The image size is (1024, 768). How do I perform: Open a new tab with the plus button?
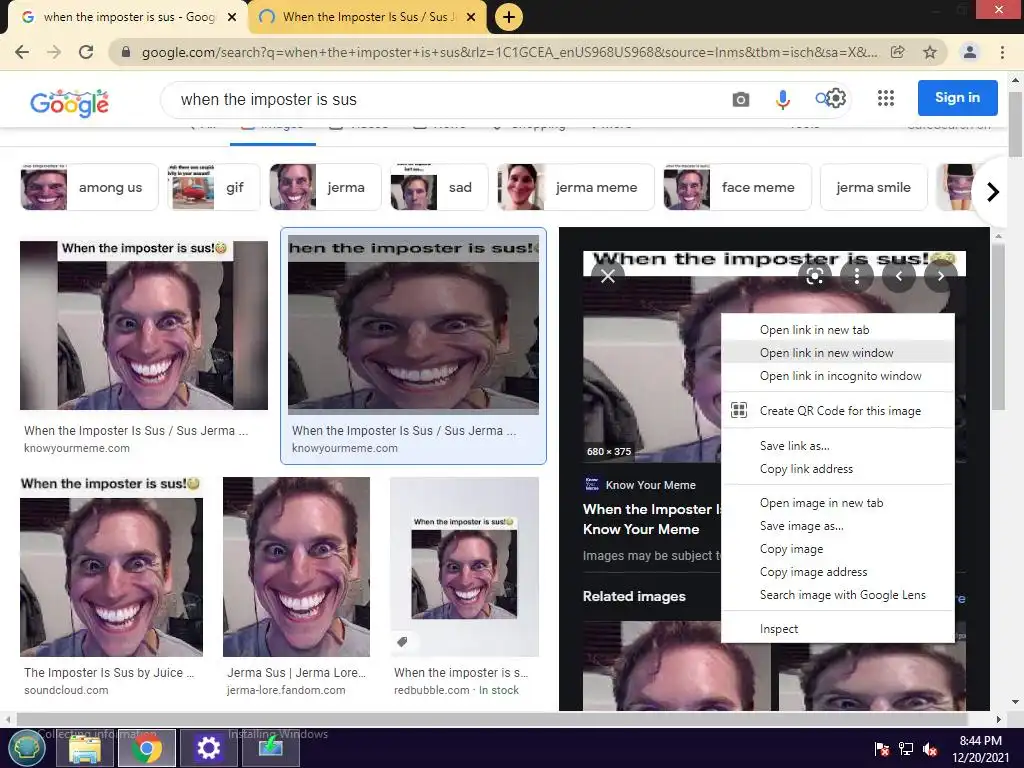point(509,17)
